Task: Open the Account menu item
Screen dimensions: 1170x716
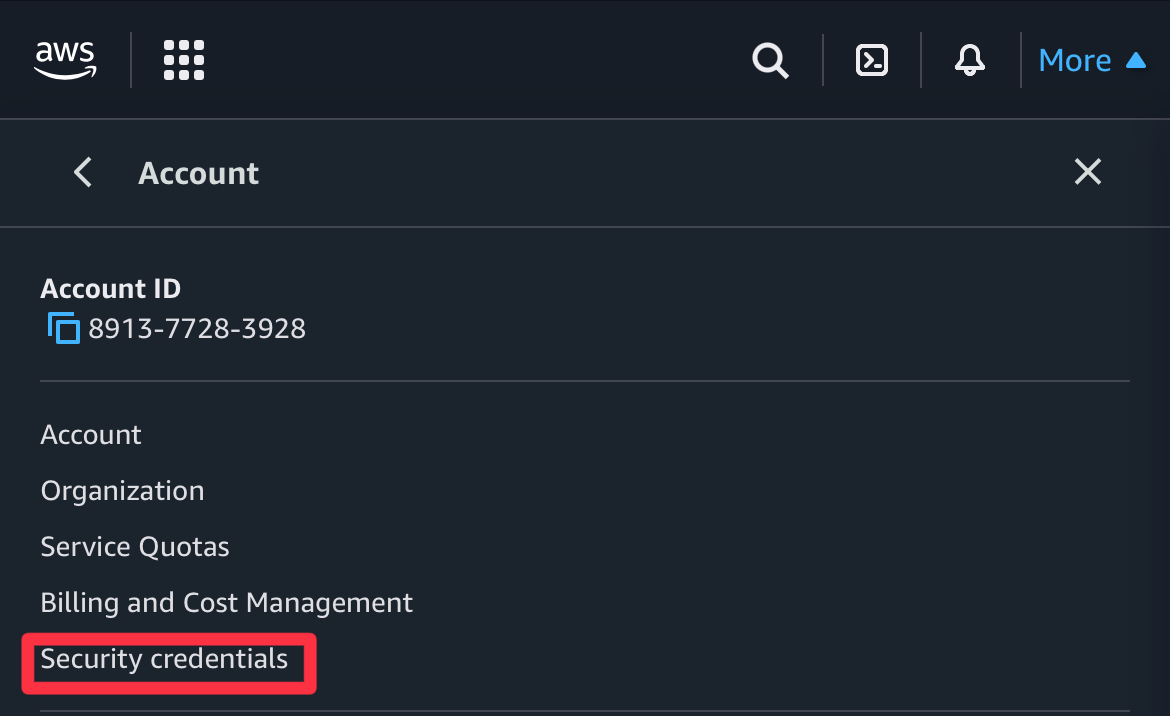Action: point(91,435)
